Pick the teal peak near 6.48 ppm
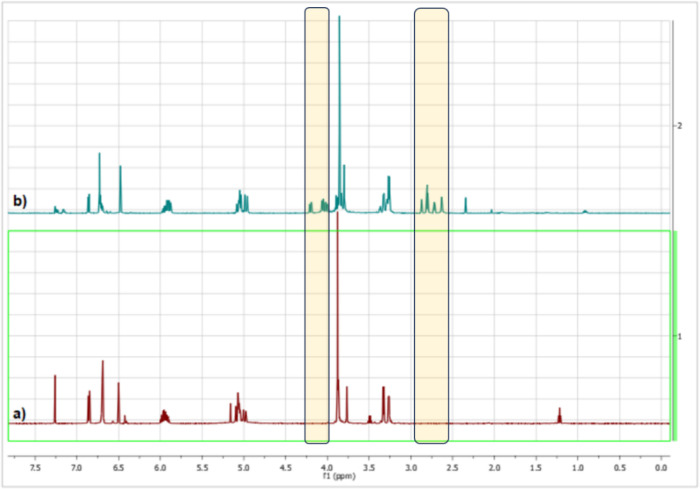 (x=120, y=189)
